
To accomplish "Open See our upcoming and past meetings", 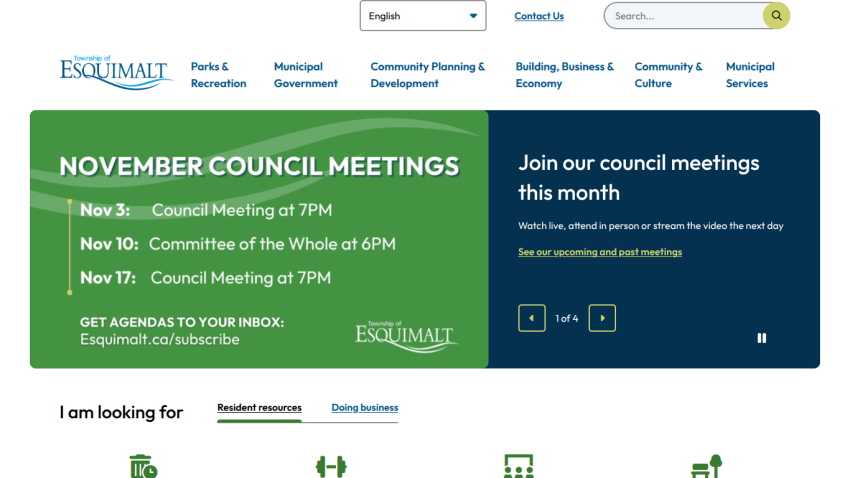I will coord(600,251).
